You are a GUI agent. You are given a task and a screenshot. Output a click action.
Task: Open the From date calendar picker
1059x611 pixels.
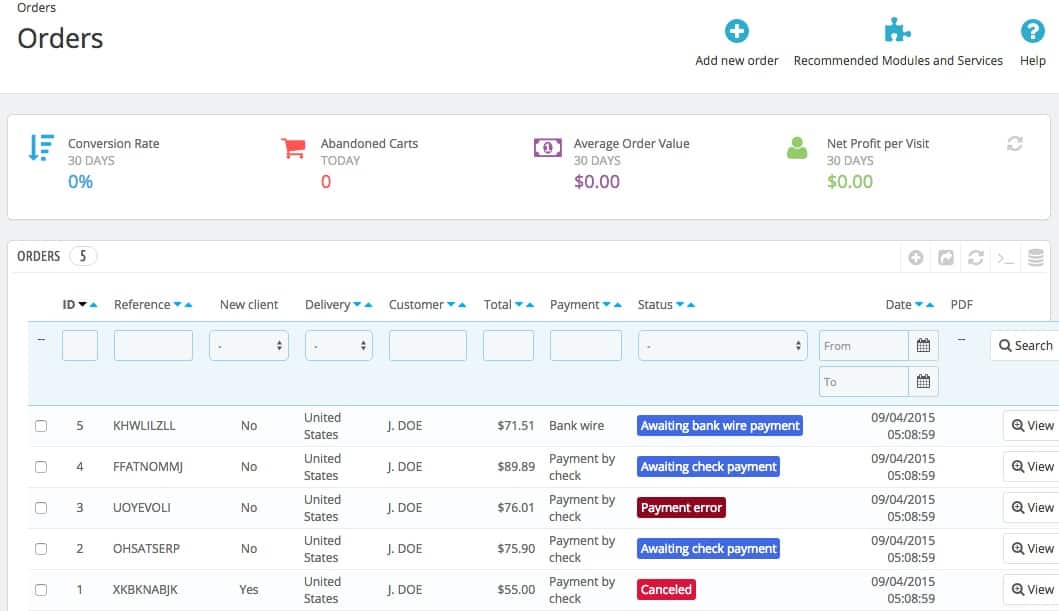tap(922, 345)
